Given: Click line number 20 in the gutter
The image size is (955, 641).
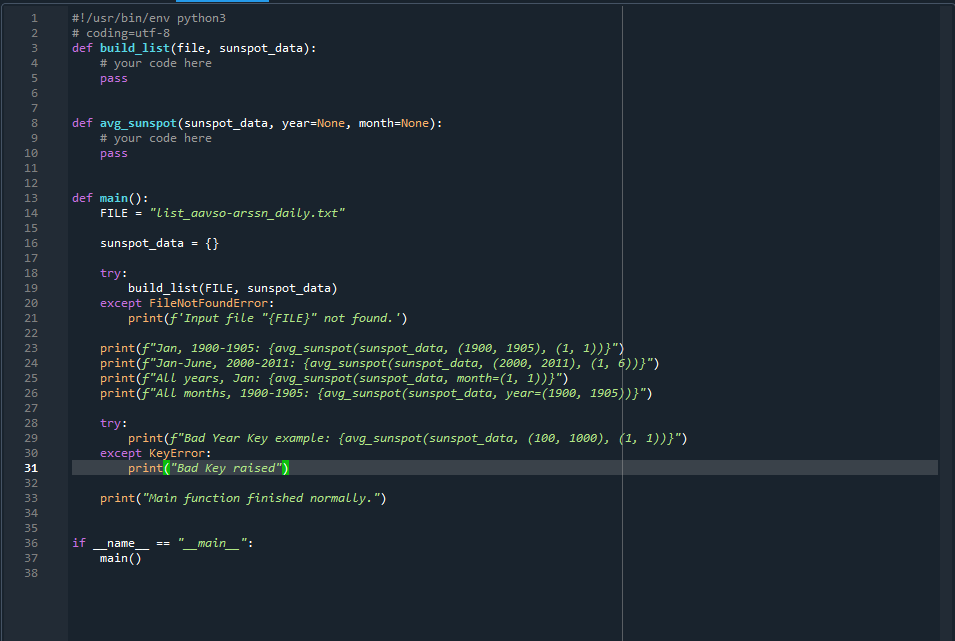Looking at the screenshot, I should [31, 303].
